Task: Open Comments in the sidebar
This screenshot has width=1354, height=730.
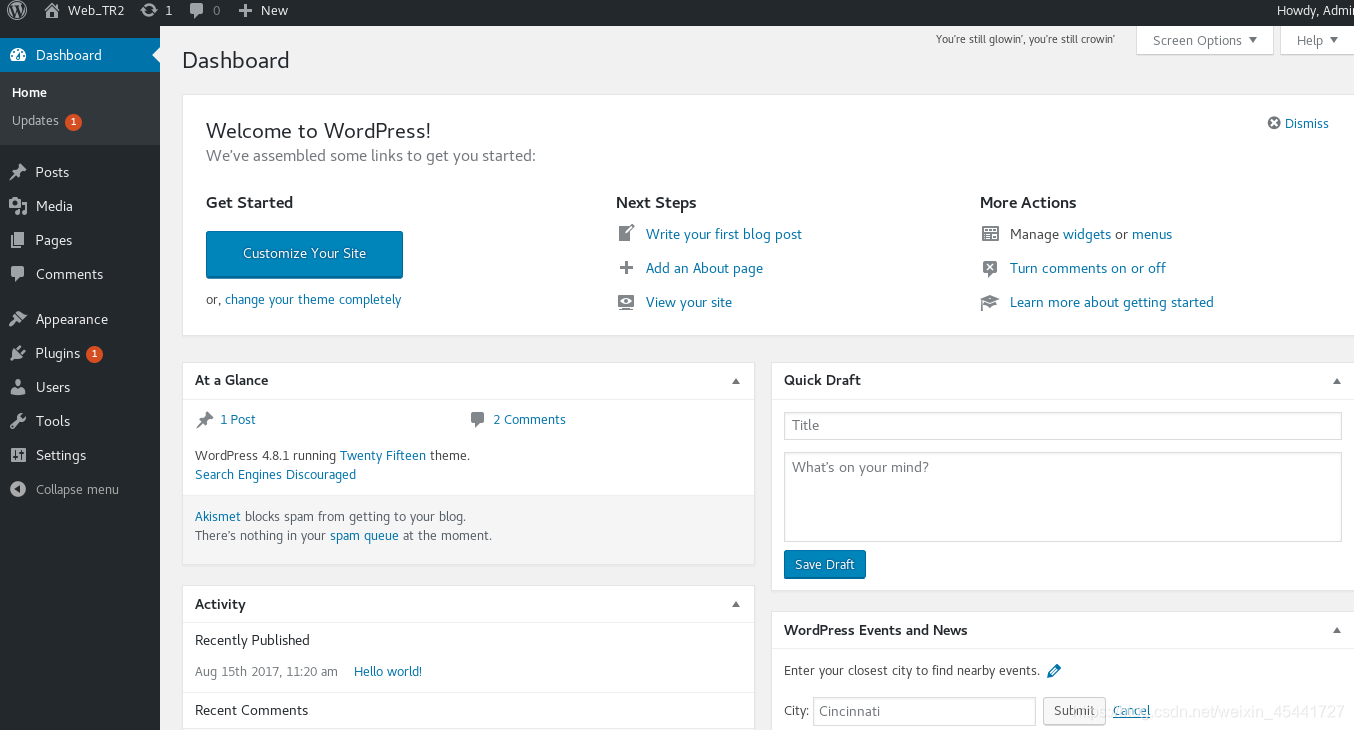Action: pos(69,274)
